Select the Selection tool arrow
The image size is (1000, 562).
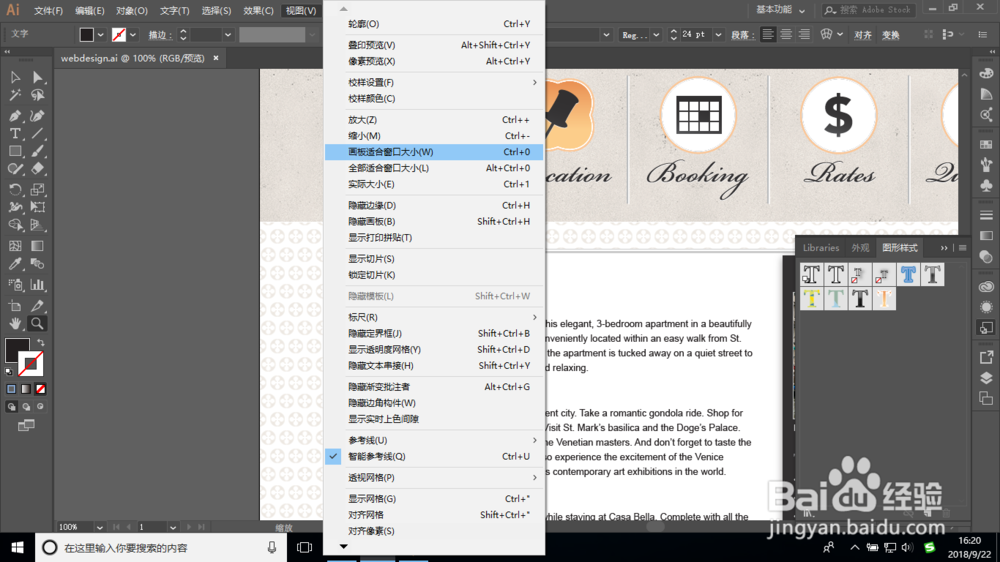tap(15, 77)
